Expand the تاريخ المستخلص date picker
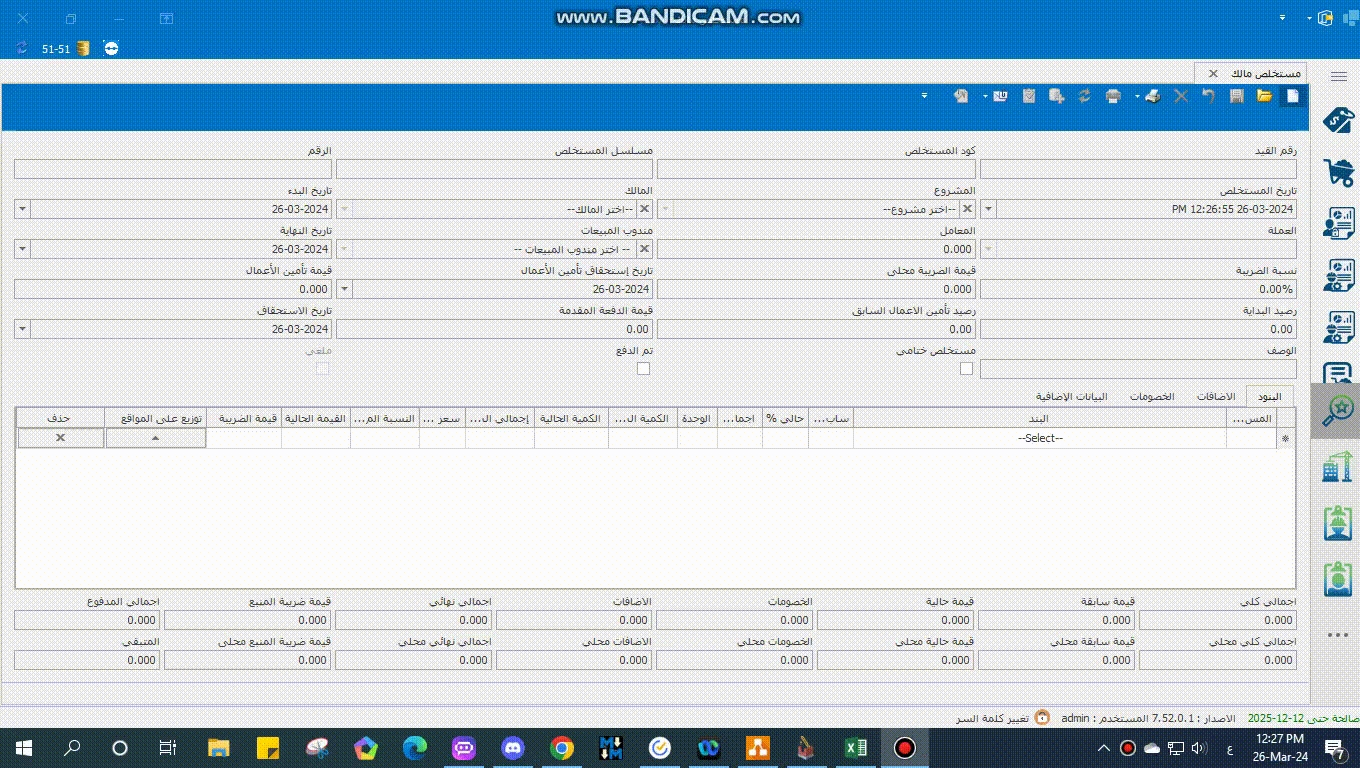This screenshot has height=768, width=1360. pyautogui.click(x=989, y=209)
